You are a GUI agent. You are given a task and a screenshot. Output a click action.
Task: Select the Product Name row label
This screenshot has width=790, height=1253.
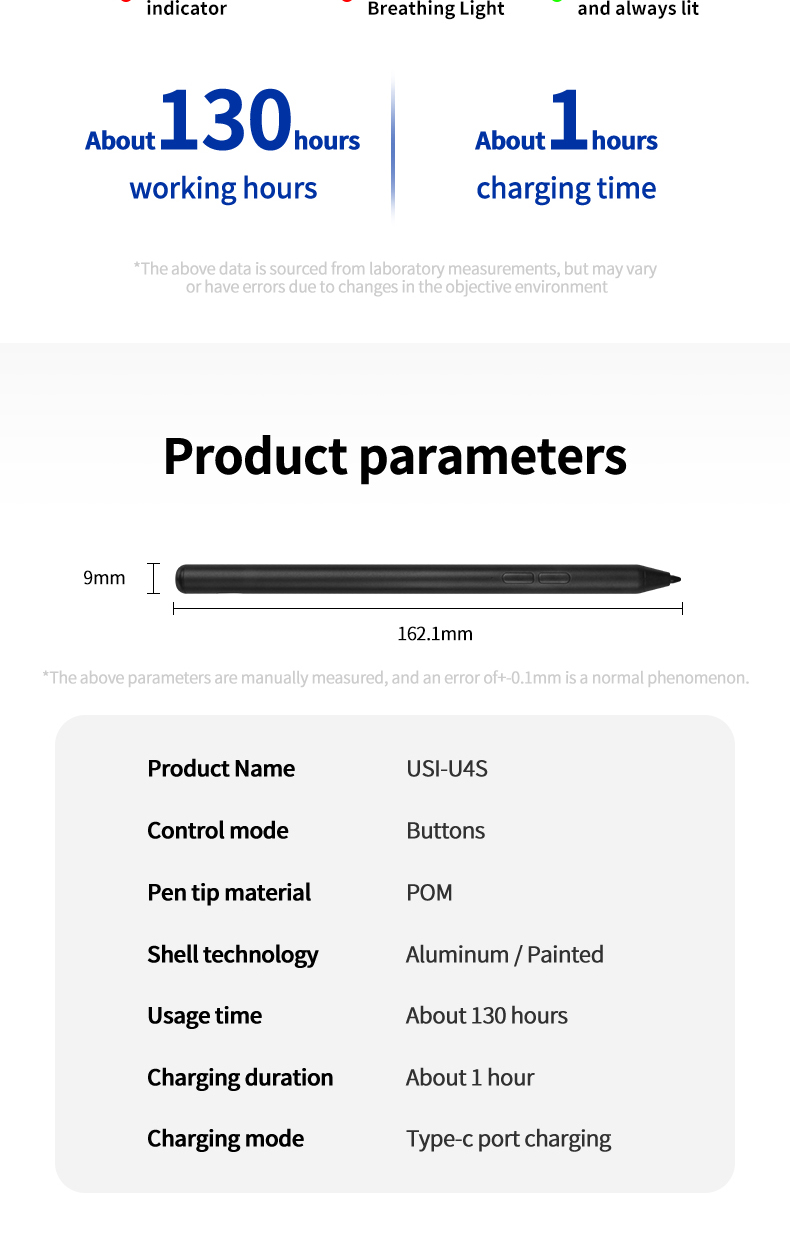[x=221, y=769]
